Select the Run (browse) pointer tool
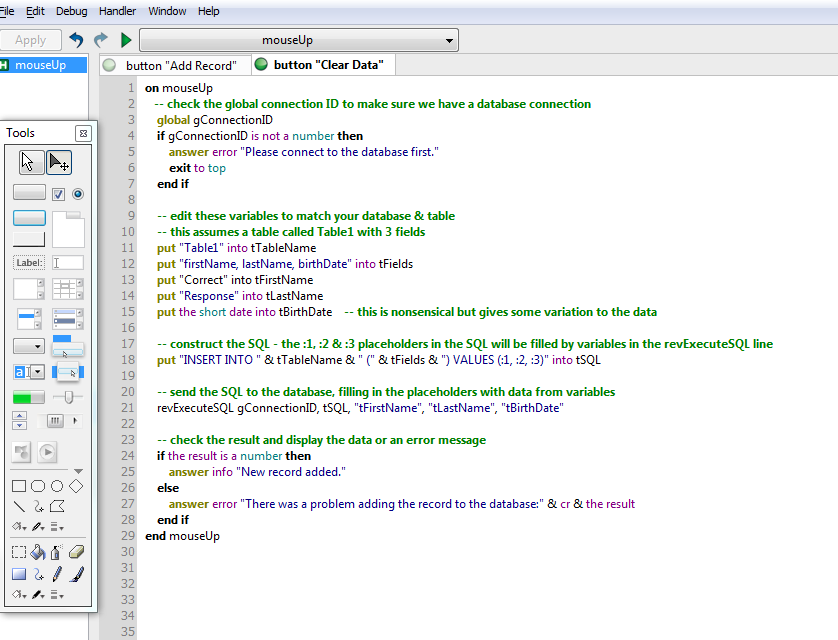 pos(32,162)
